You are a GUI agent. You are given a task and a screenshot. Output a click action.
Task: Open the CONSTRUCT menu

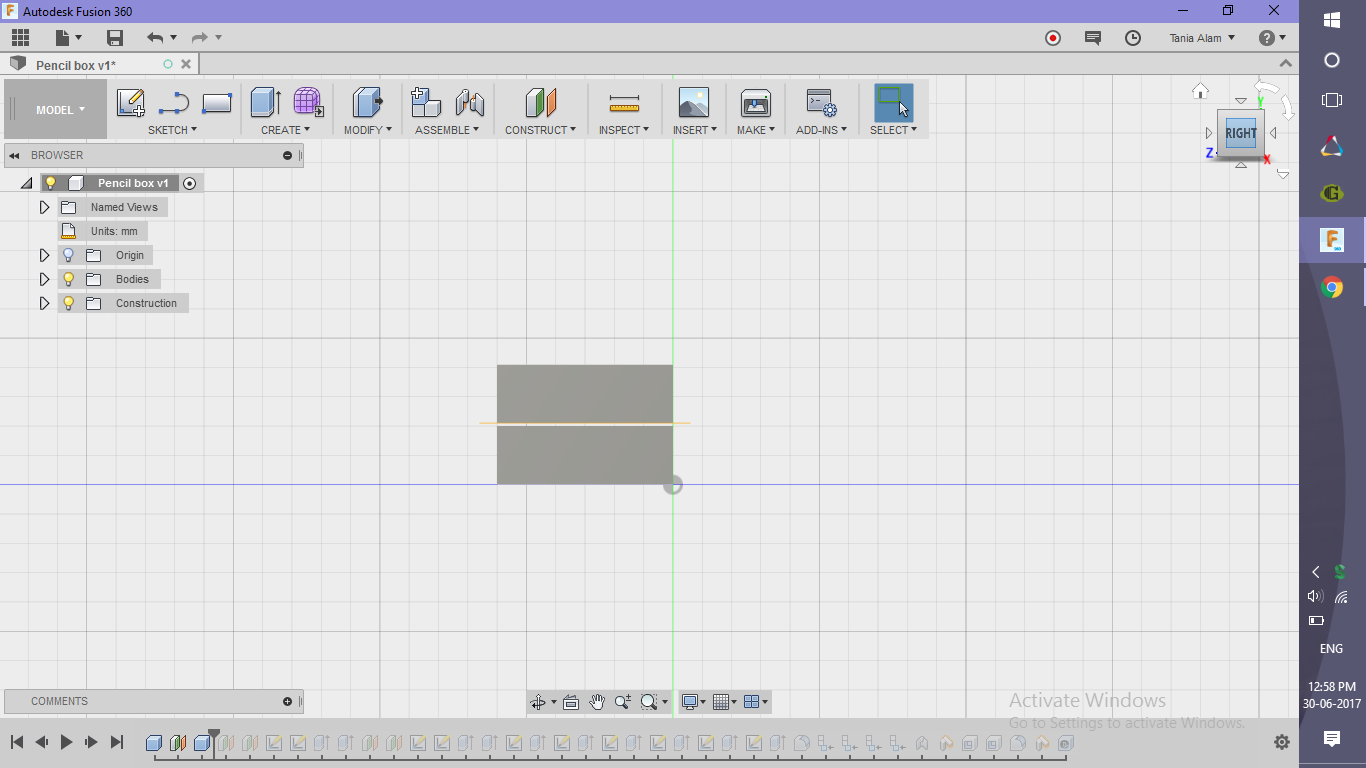540,130
